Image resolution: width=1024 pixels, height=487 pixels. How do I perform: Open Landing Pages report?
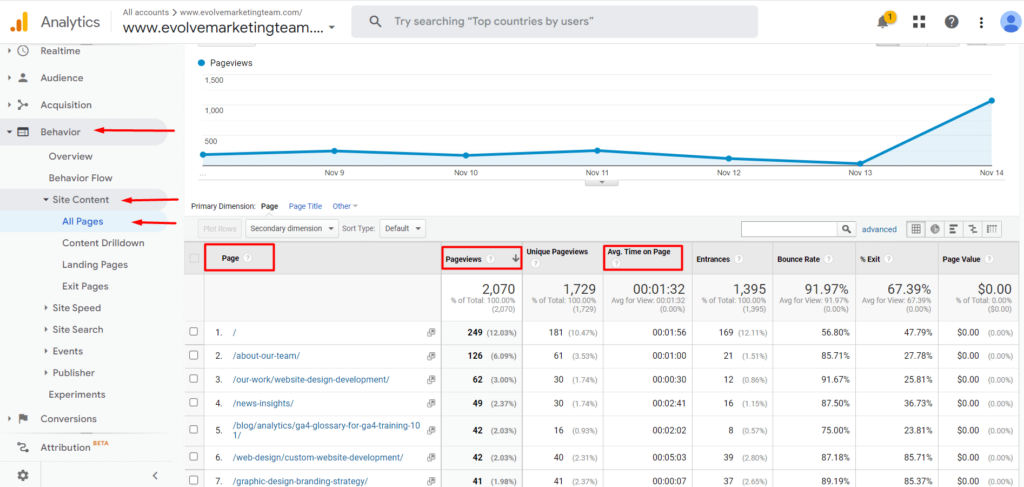coord(95,264)
